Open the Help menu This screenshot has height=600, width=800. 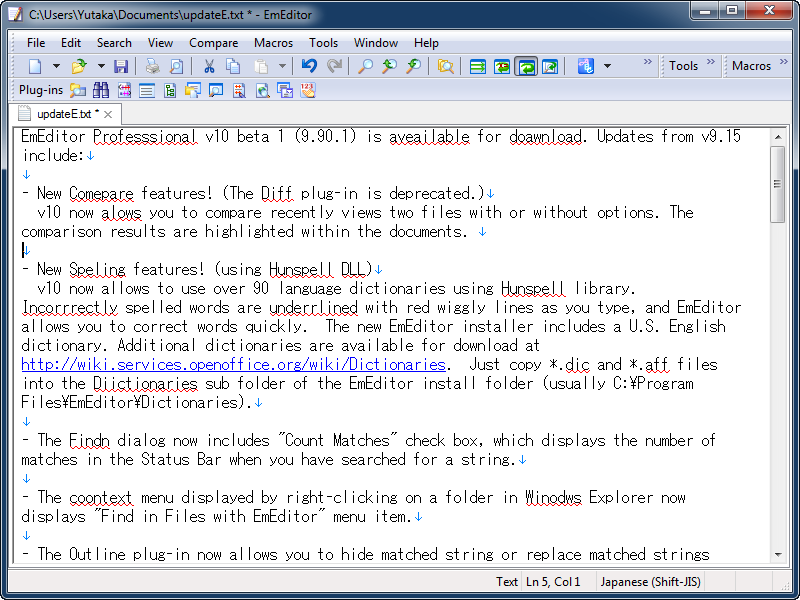pos(427,43)
